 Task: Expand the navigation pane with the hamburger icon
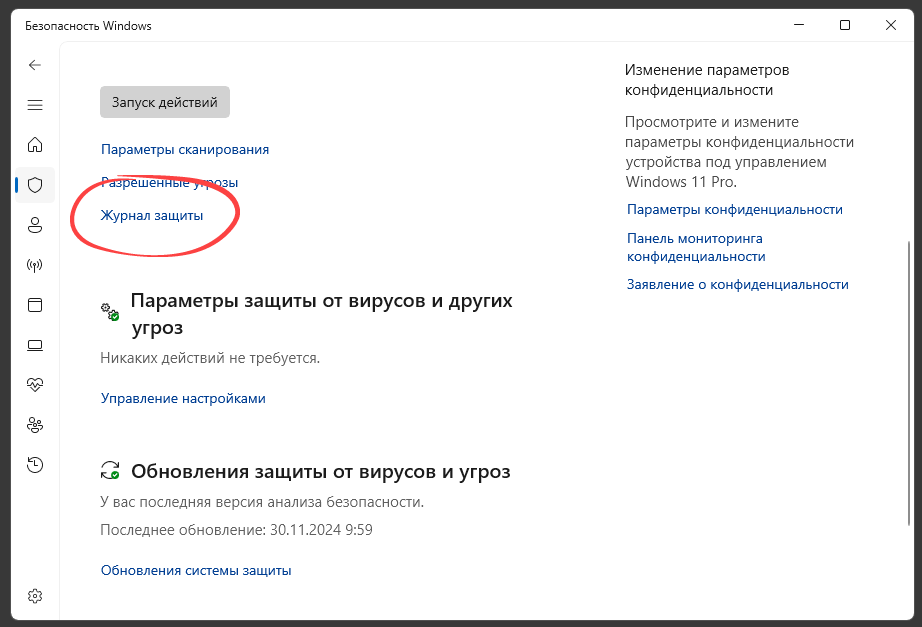[35, 104]
